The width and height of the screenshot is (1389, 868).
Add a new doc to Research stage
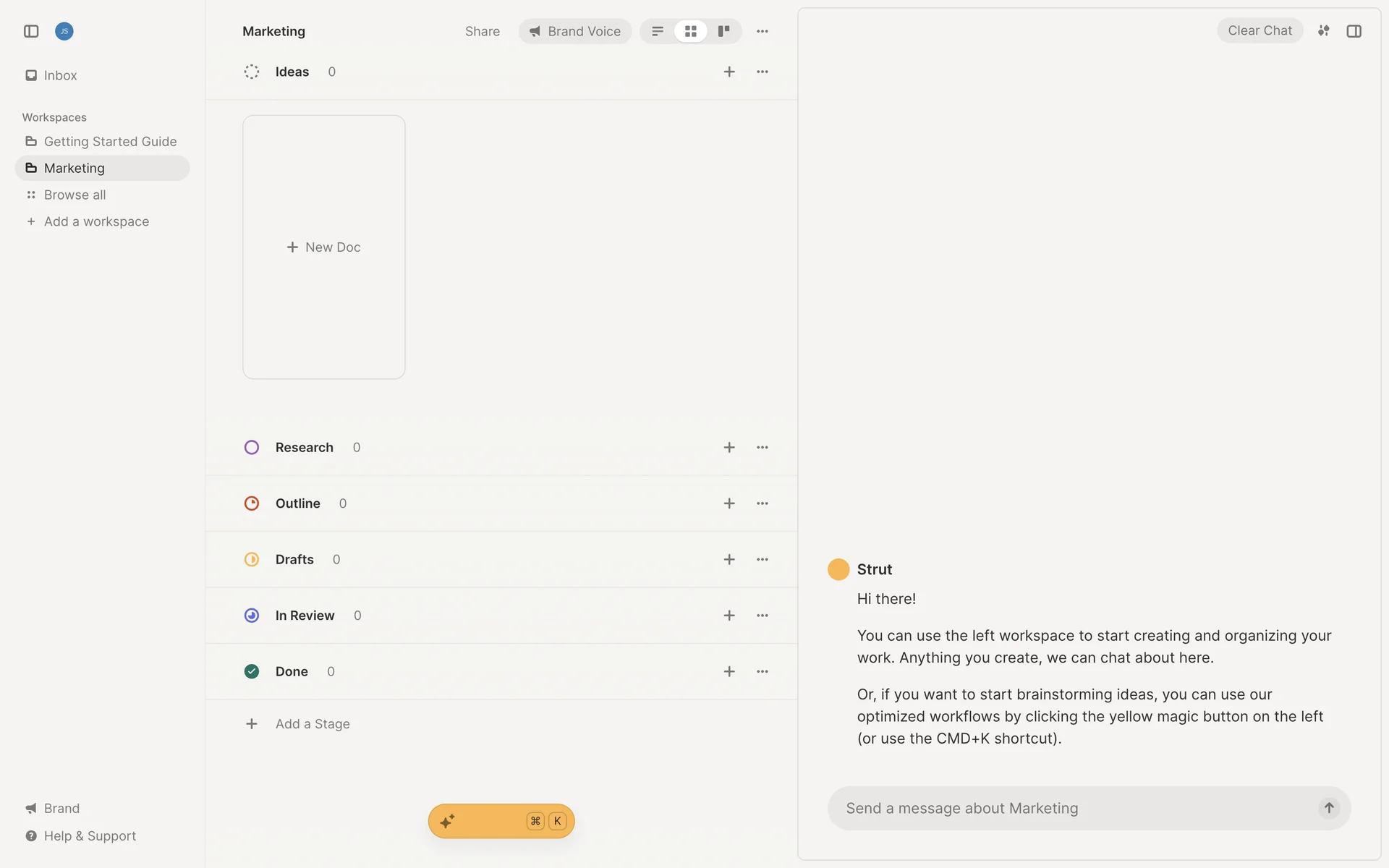tap(729, 448)
